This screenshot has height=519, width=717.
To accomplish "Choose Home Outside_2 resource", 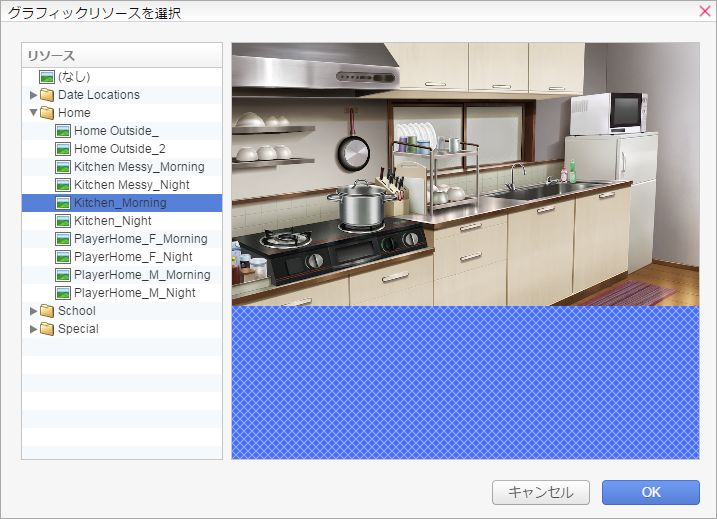I will 120,149.
